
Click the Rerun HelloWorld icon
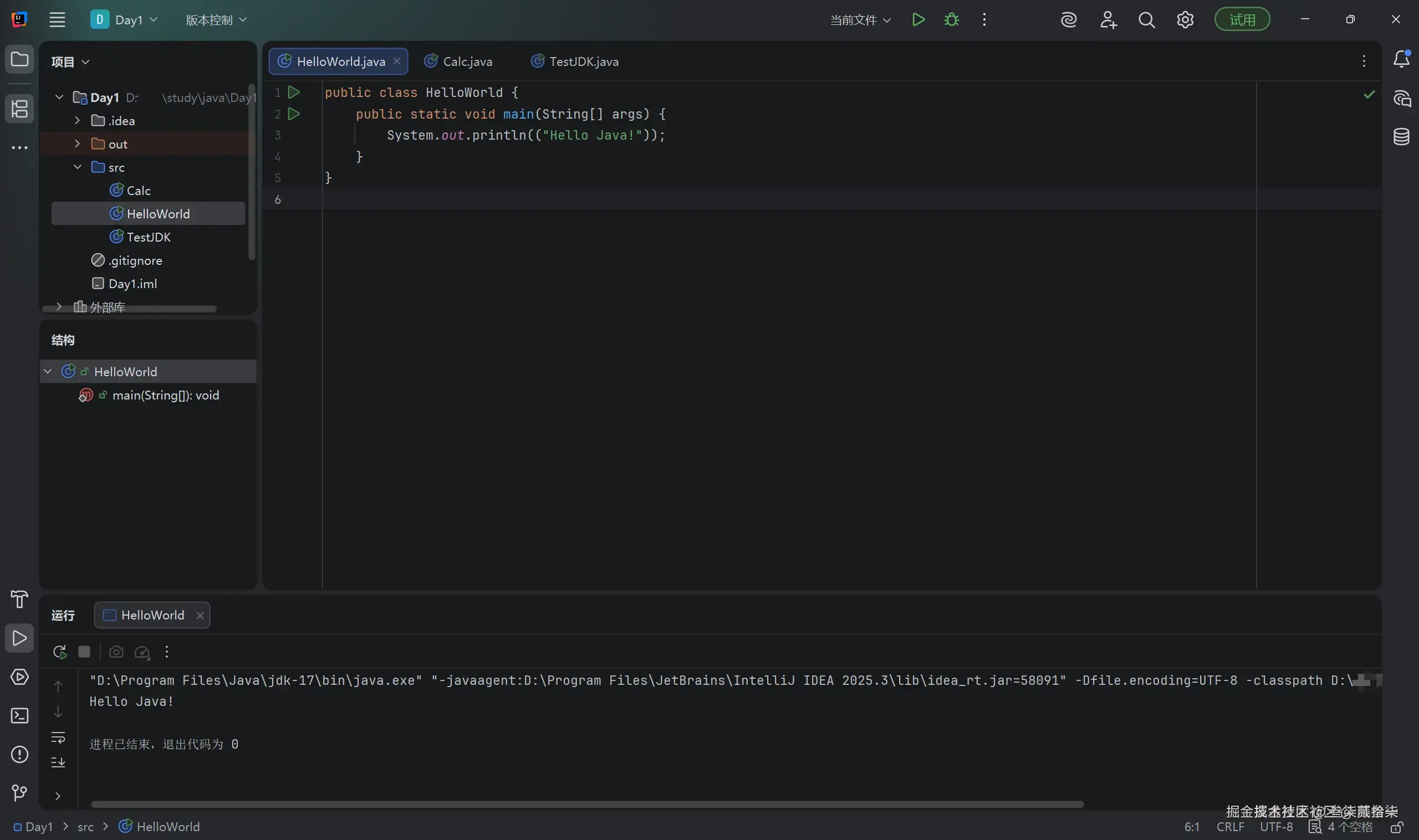click(x=59, y=652)
